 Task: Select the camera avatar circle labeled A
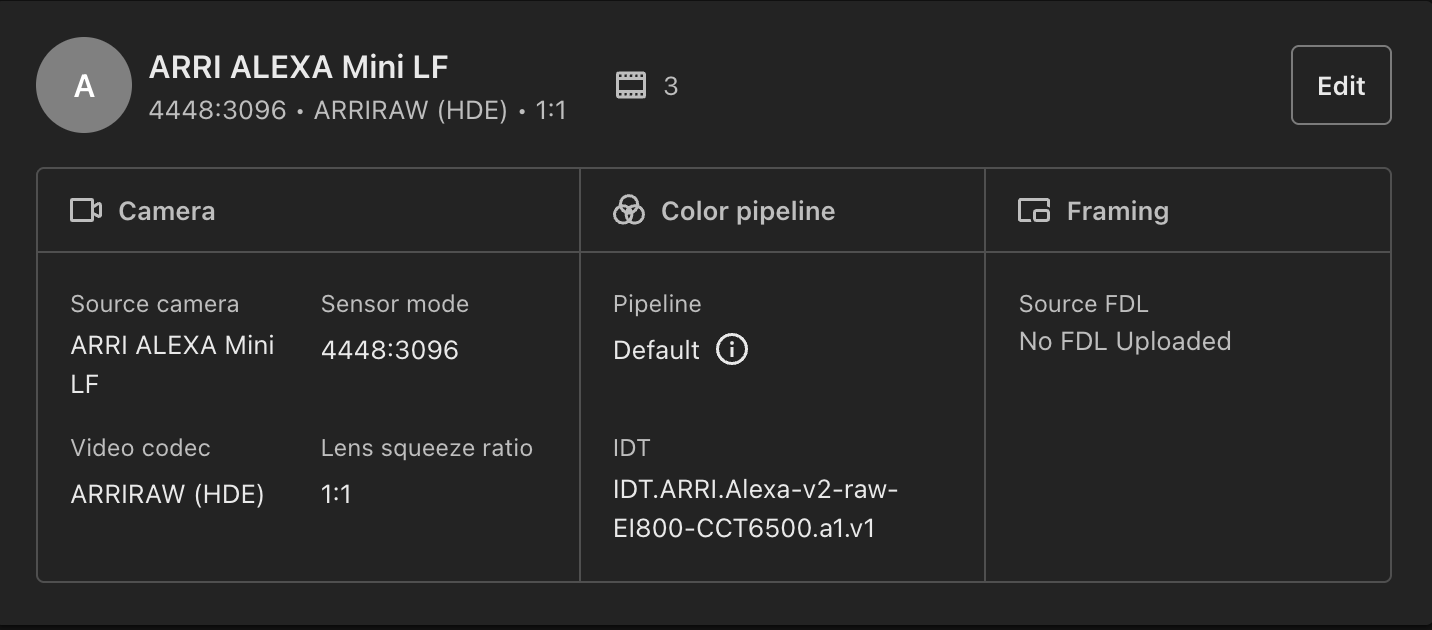click(84, 85)
